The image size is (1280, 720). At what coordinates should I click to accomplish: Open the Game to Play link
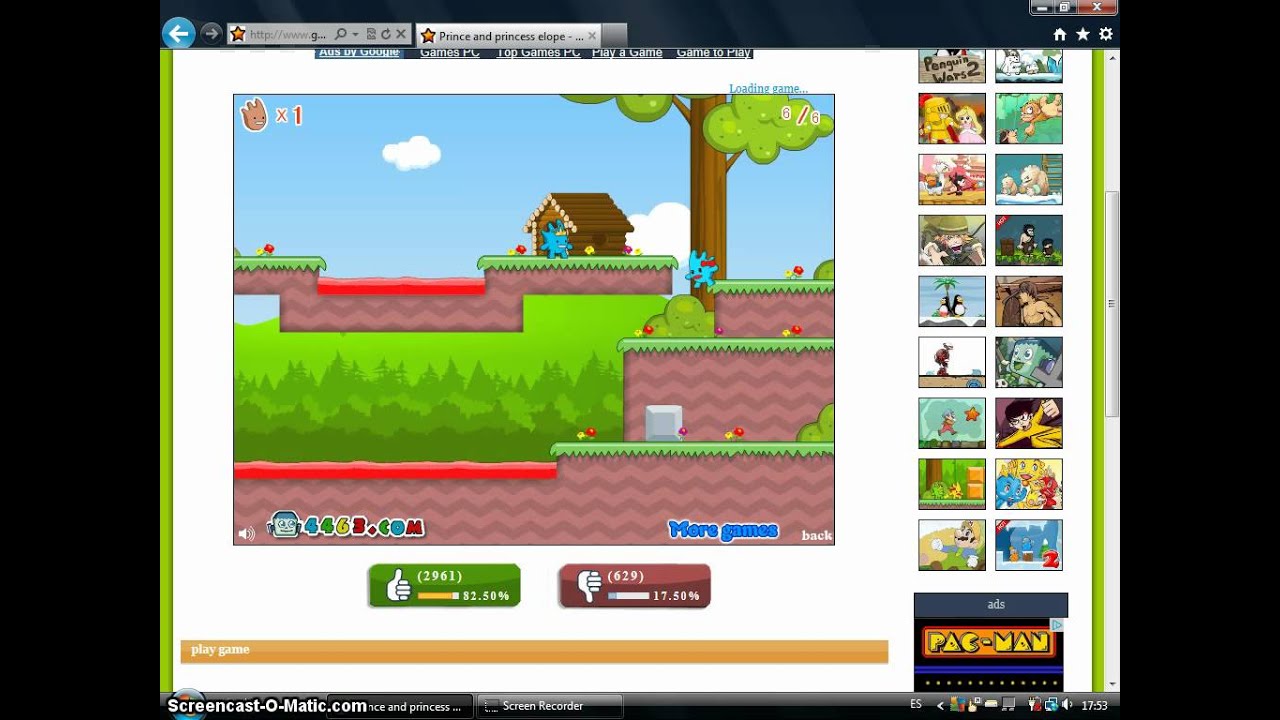714,52
